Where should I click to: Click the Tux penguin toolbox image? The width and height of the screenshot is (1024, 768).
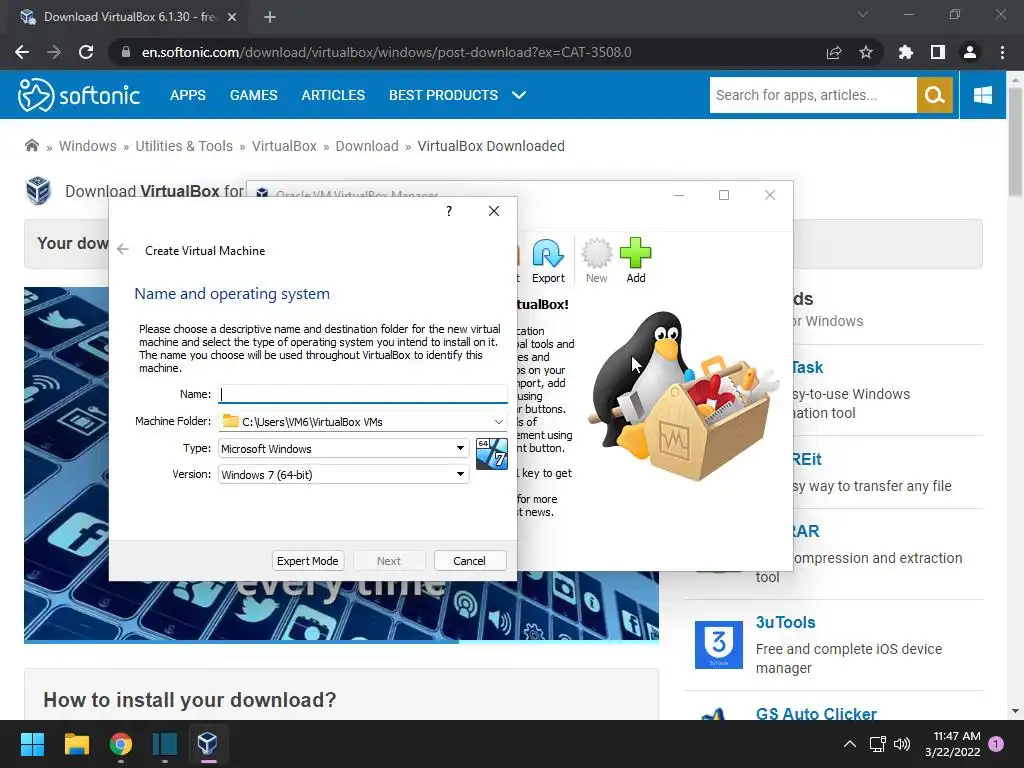pos(683,395)
